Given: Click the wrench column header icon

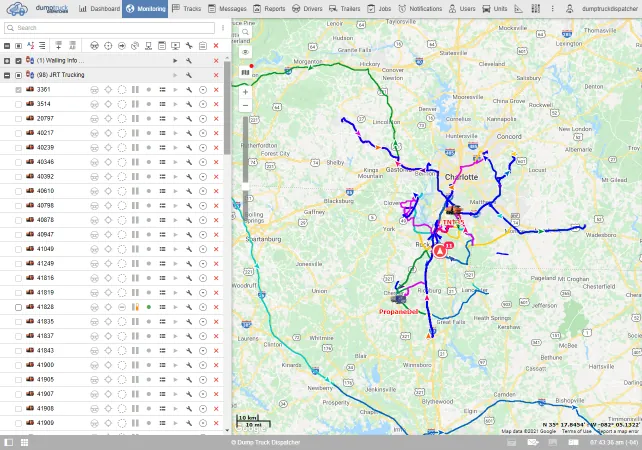Looking at the screenshot, I should tap(189, 46).
